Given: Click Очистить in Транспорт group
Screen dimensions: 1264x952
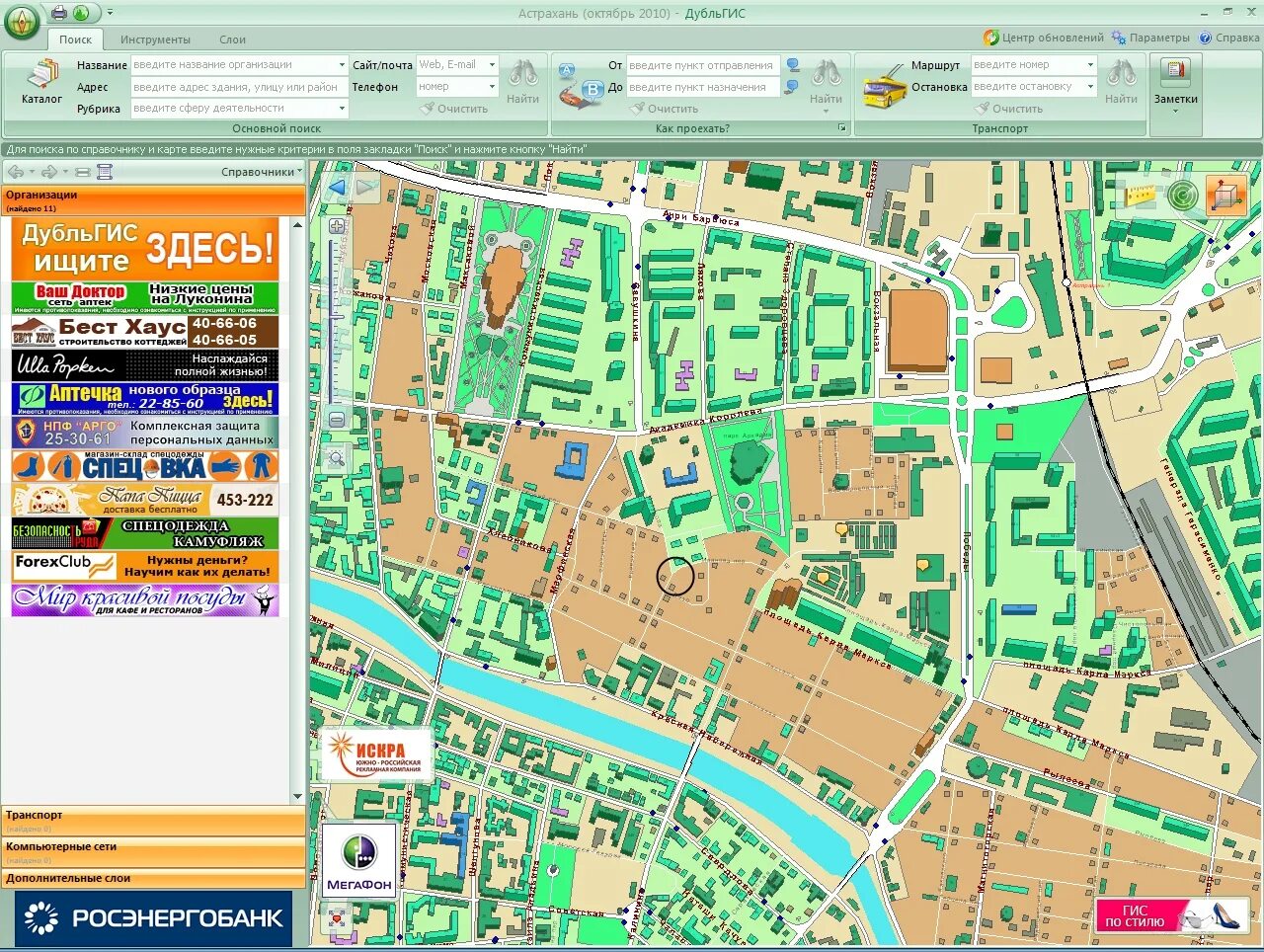Looking at the screenshot, I should coord(1008,109).
